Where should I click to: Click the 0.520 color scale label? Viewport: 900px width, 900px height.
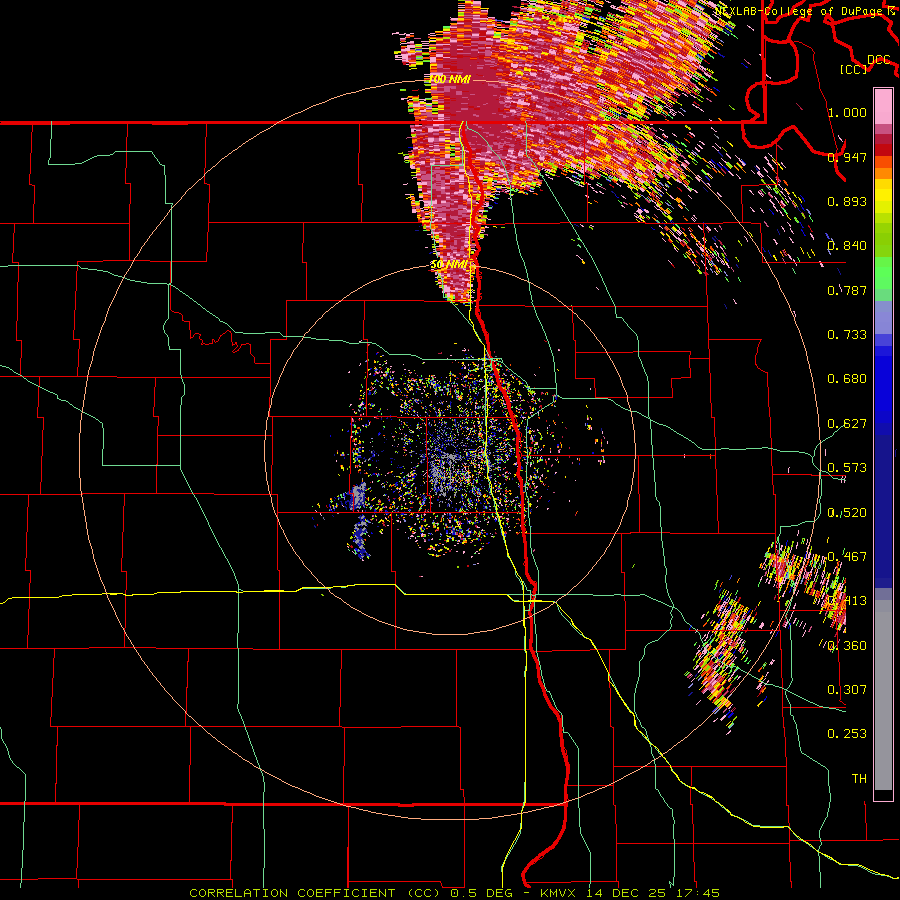(x=847, y=513)
